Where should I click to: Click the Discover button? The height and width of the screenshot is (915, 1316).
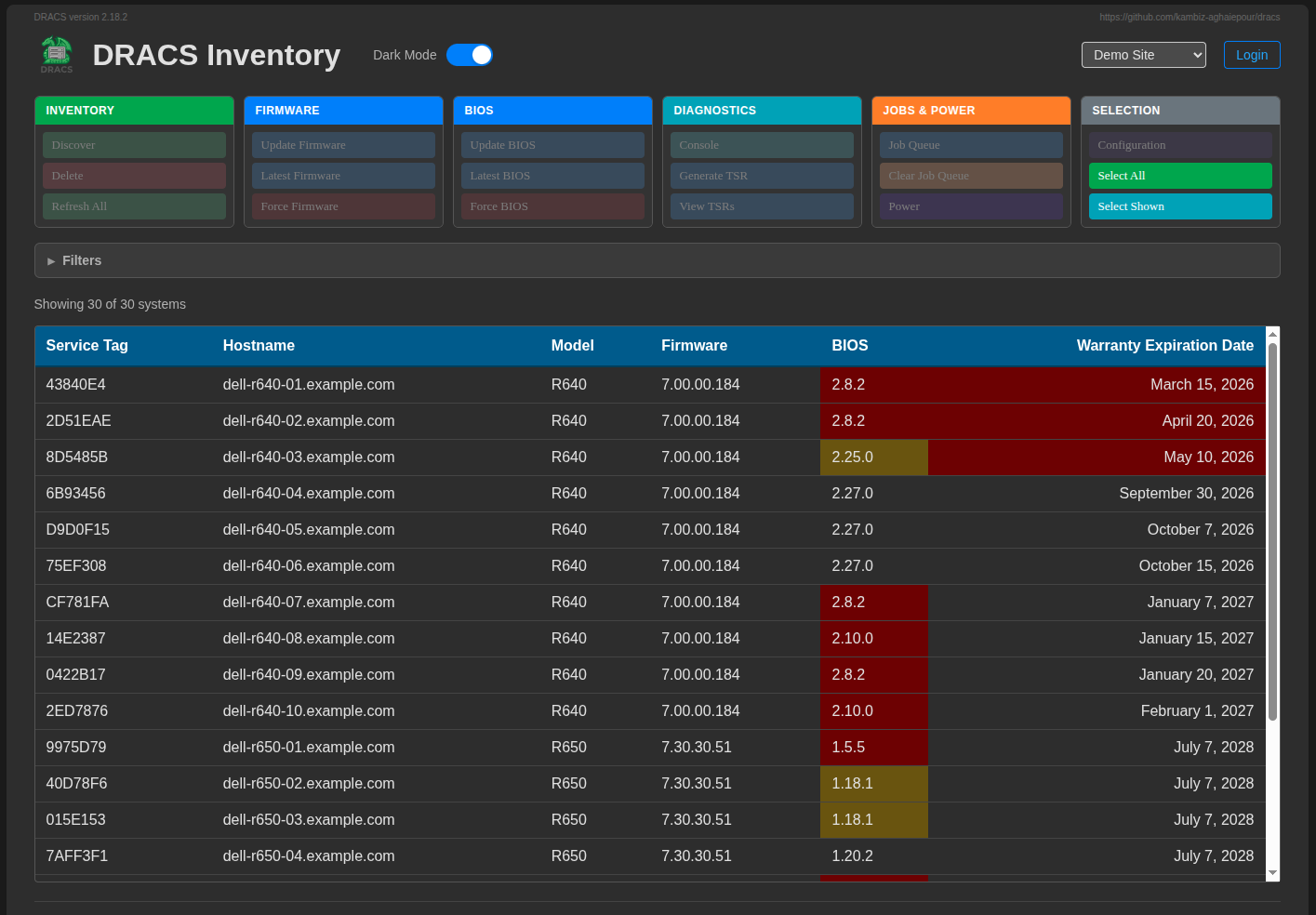[x=134, y=145]
